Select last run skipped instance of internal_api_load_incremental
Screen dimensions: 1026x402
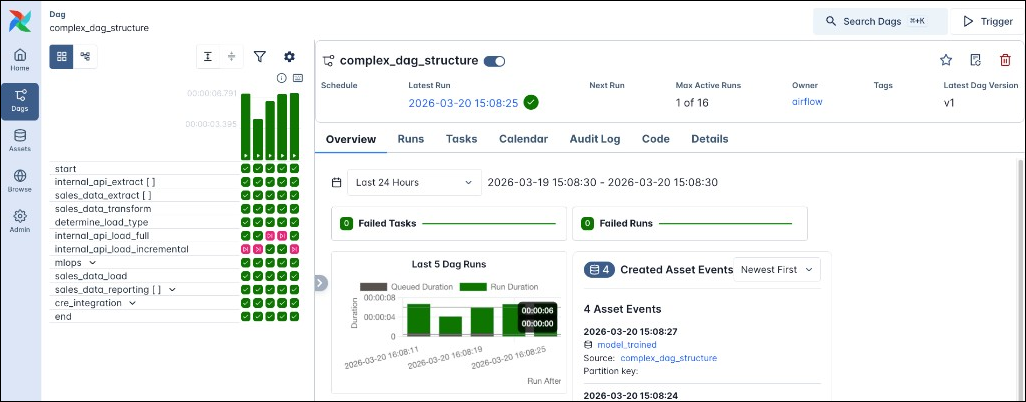point(294,249)
